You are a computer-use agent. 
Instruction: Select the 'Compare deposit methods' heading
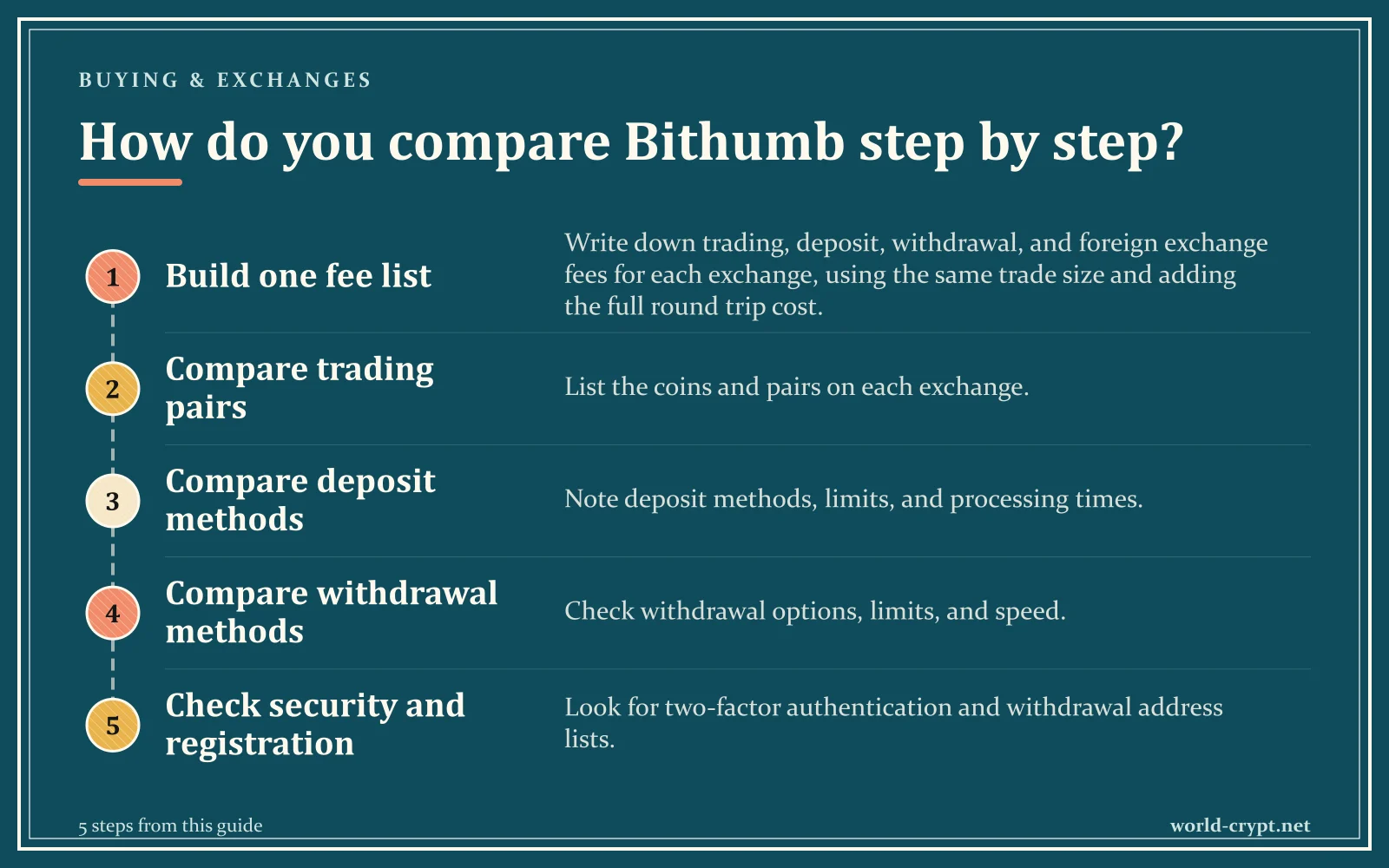(300, 500)
